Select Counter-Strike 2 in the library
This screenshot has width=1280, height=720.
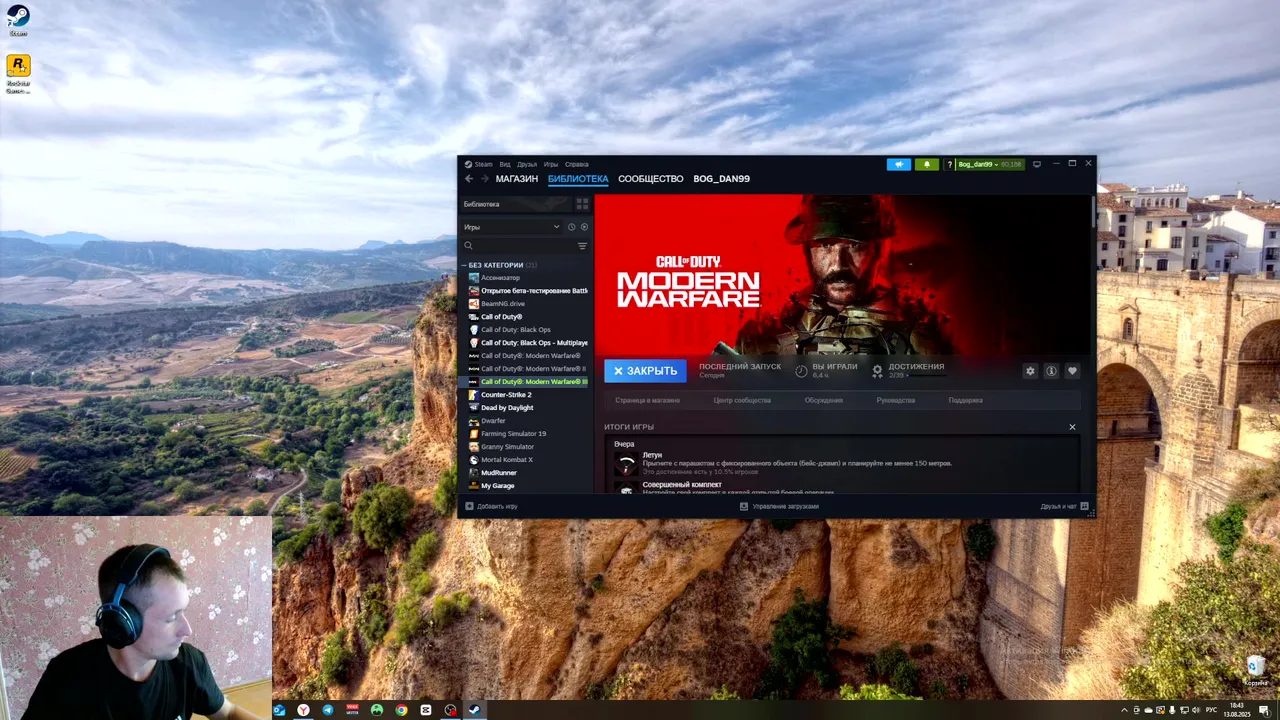pos(527,395)
